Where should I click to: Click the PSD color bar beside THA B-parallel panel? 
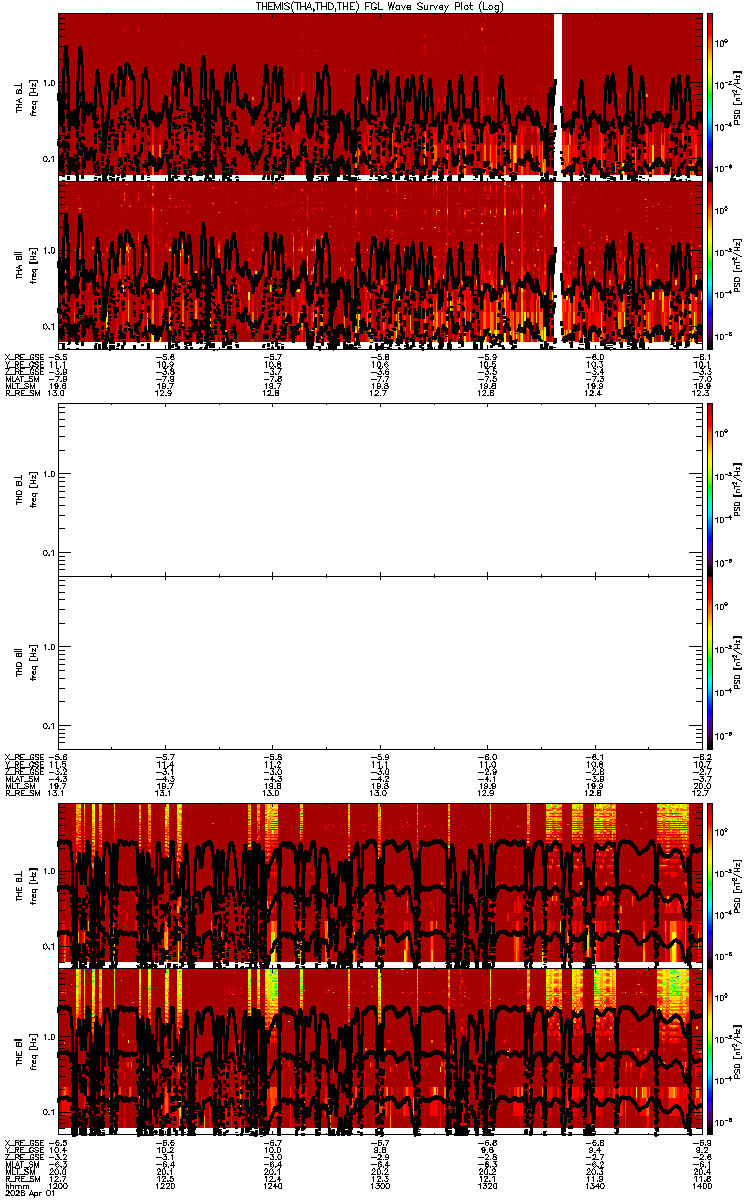[x=710, y=265]
